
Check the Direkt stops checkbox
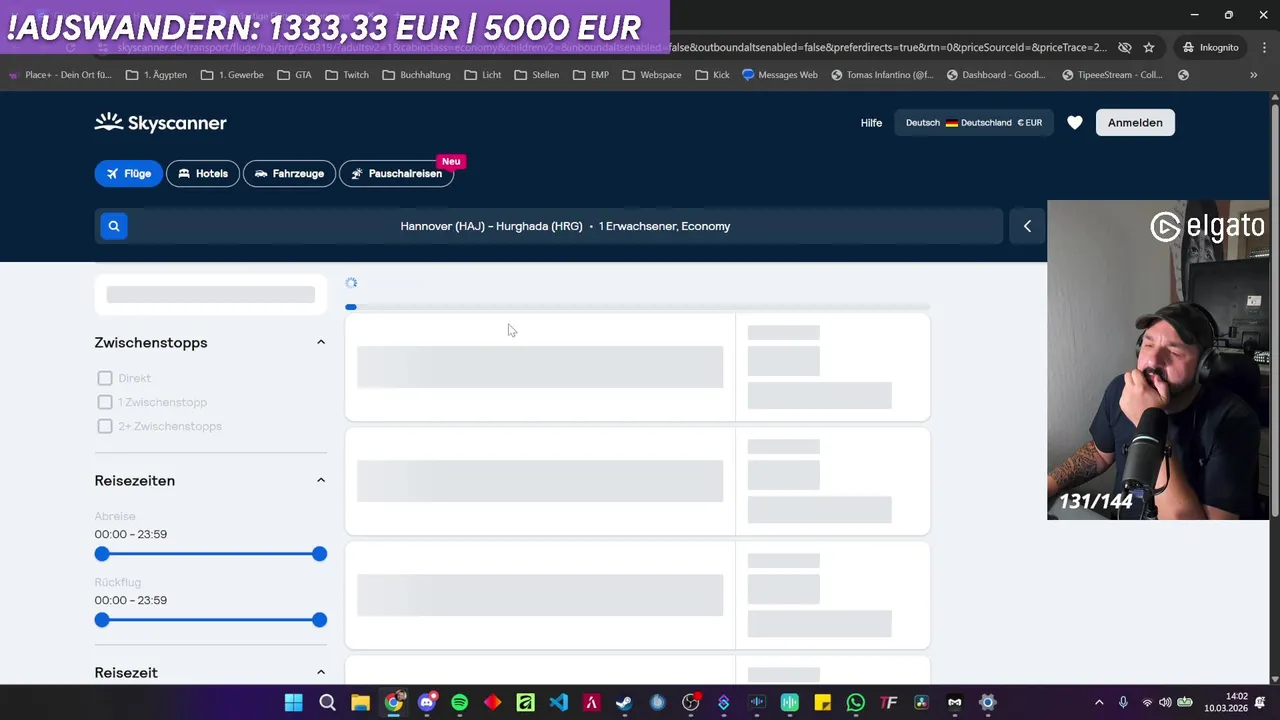105,378
